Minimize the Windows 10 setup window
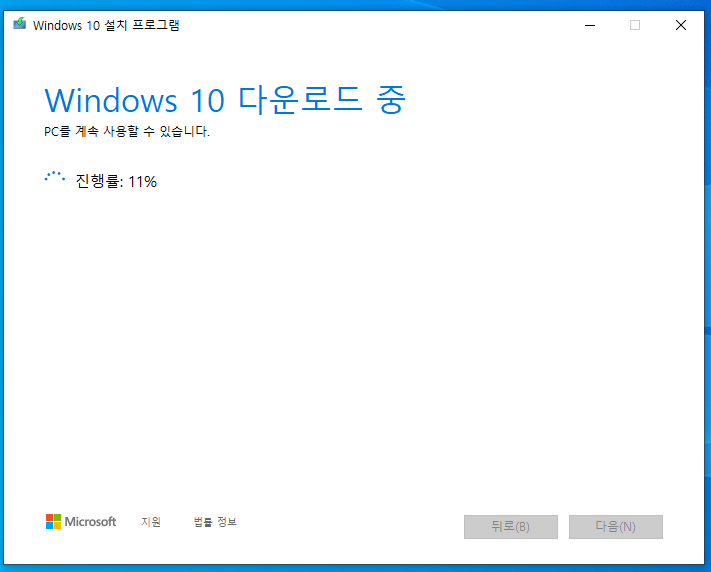 click(x=590, y=25)
